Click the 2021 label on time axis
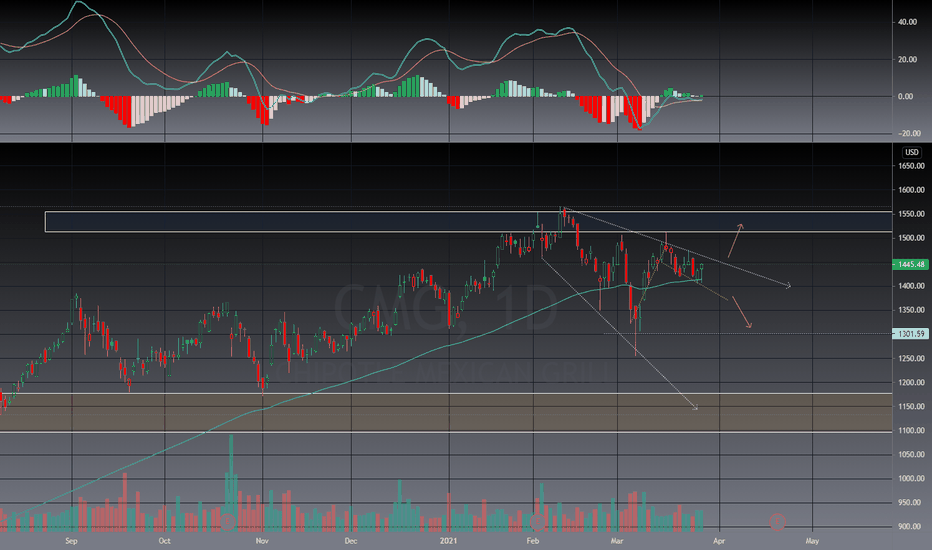 pos(449,541)
